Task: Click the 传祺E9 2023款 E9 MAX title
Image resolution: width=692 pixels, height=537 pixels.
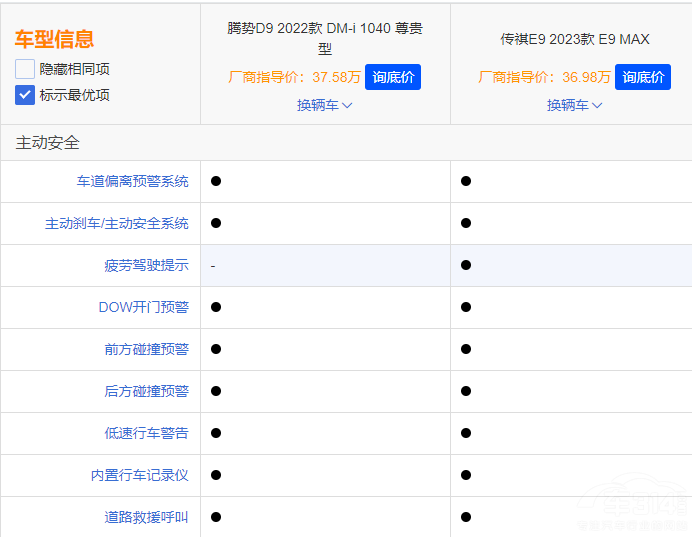Action: [x=575, y=39]
